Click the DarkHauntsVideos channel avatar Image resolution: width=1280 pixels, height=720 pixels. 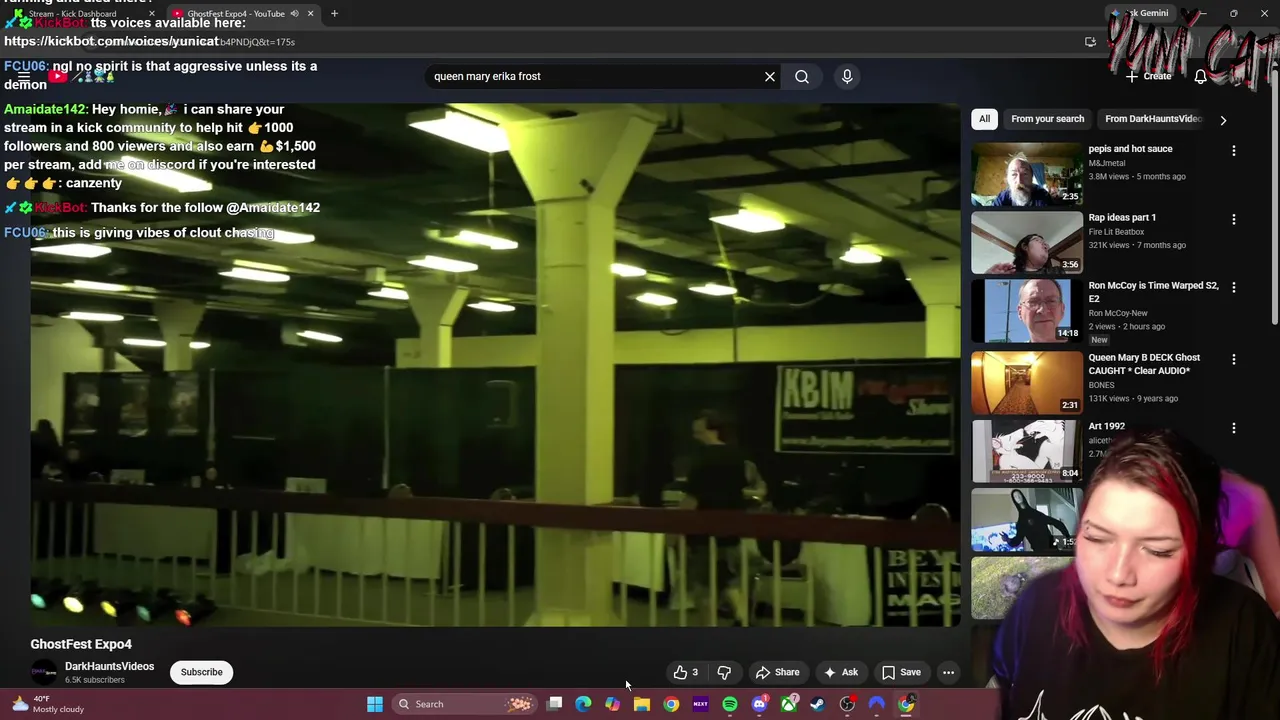pos(44,673)
